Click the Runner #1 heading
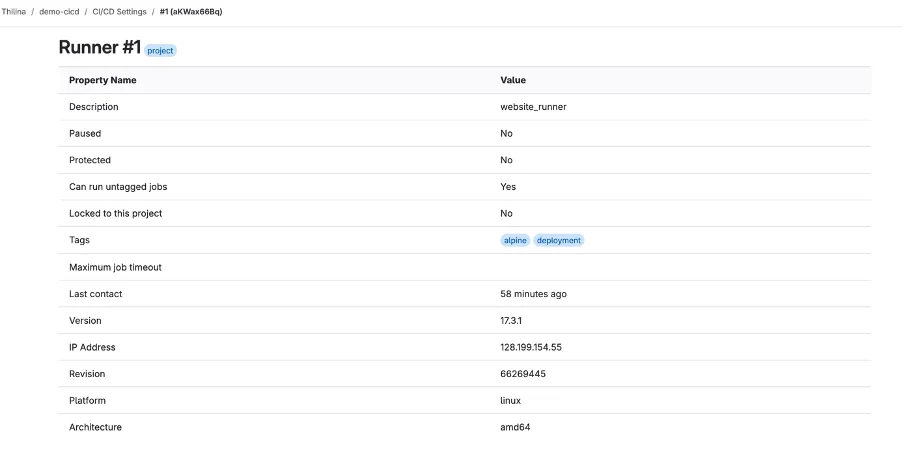Image resolution: width=904 pixels, height=452 pixels. pyautogui.click(x=100, y=47)
